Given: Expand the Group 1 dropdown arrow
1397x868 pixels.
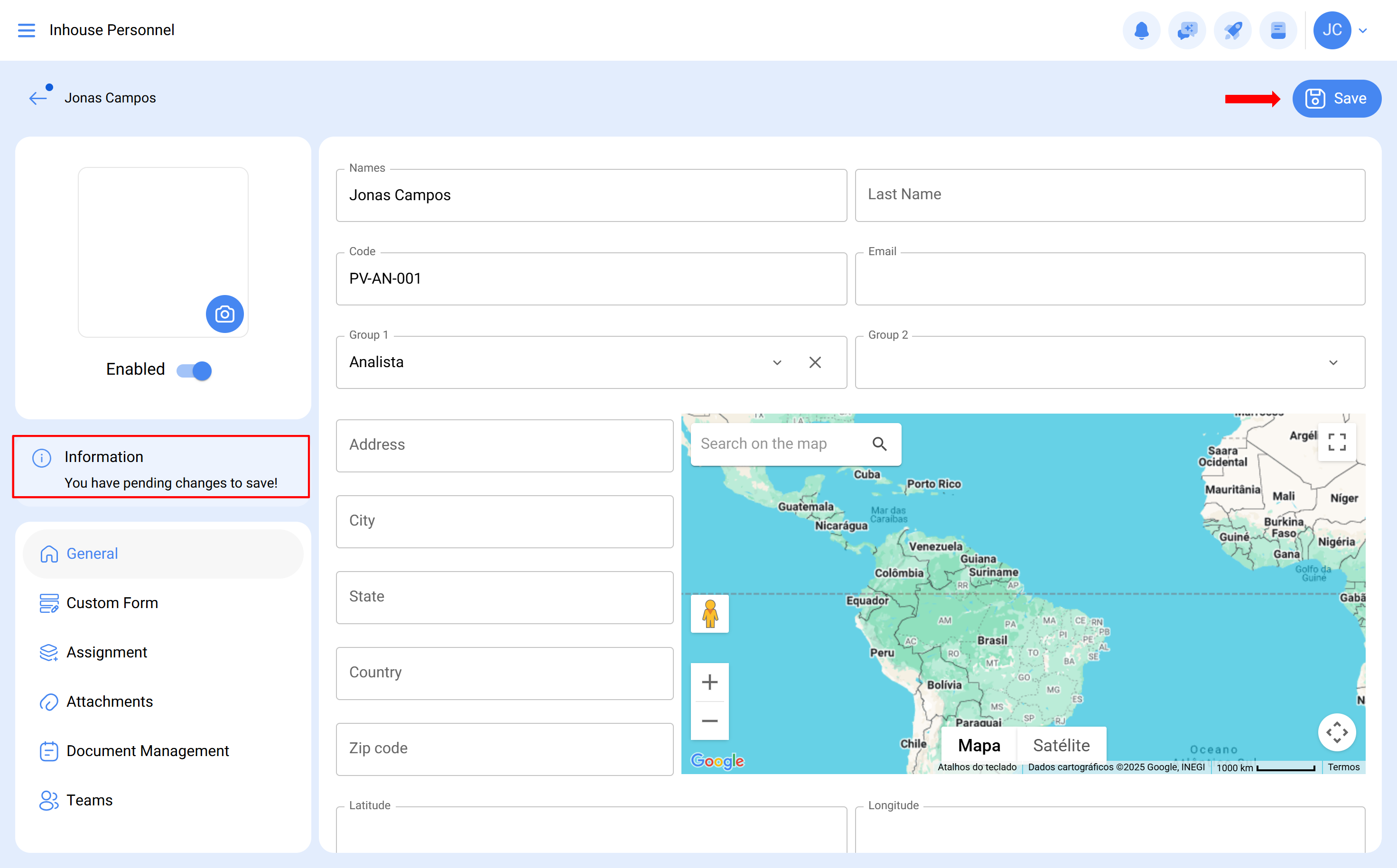Looking at the screenshot, I should (777, 363).
